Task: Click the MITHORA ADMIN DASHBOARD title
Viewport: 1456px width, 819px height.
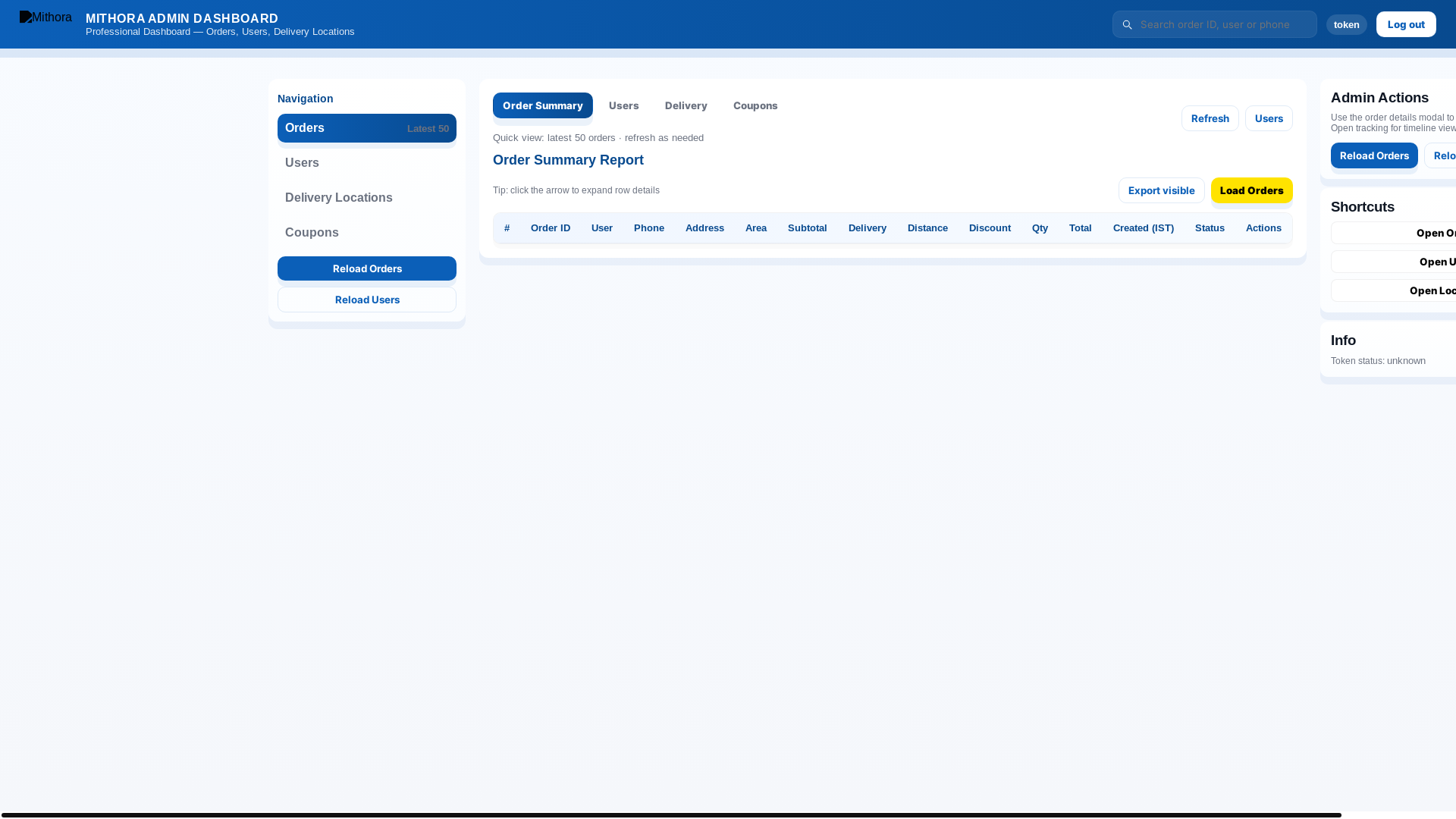Action: pos(182,18)
